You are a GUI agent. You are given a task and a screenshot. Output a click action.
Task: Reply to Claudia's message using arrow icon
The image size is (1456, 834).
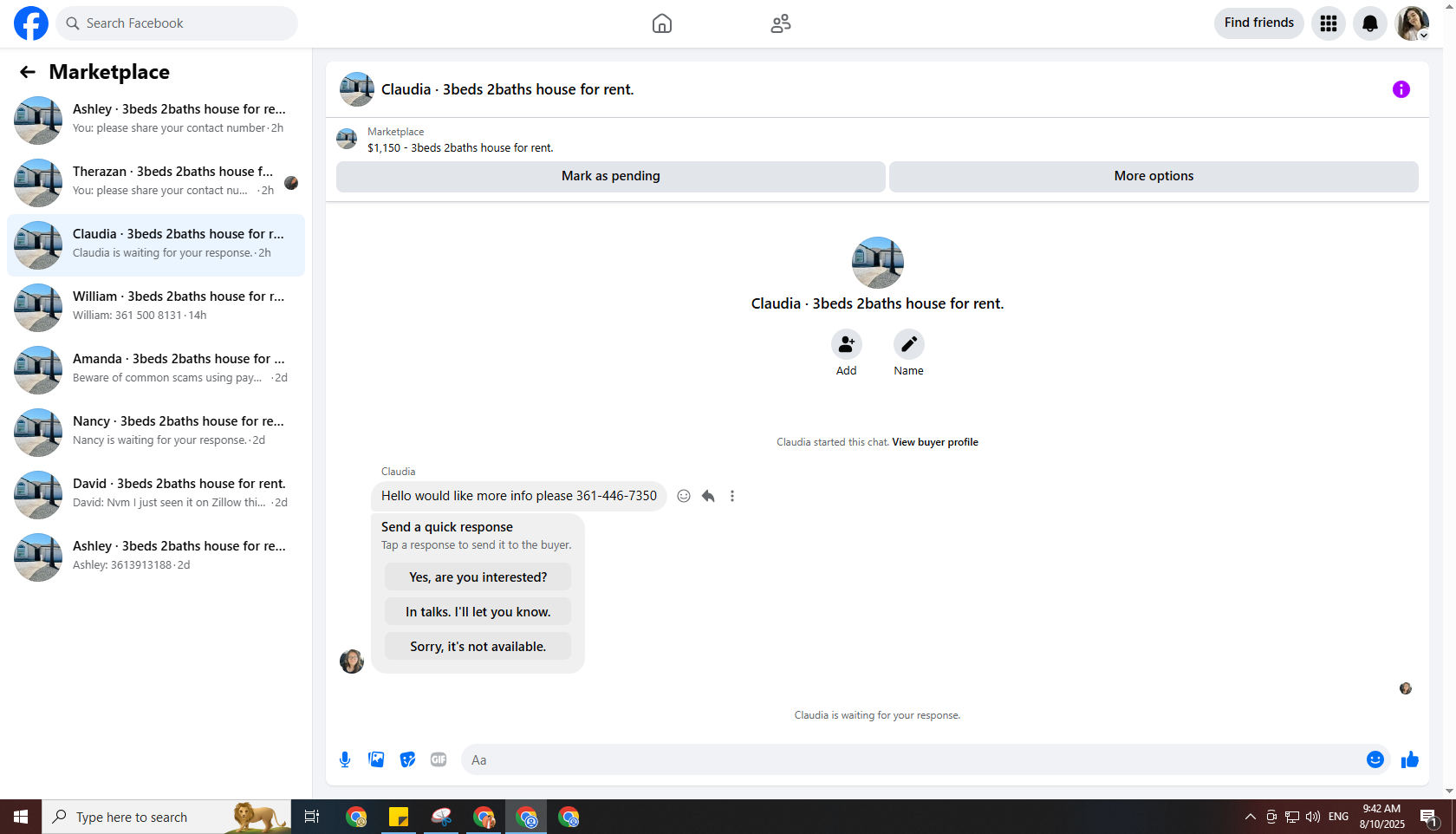tap(708, 496)
